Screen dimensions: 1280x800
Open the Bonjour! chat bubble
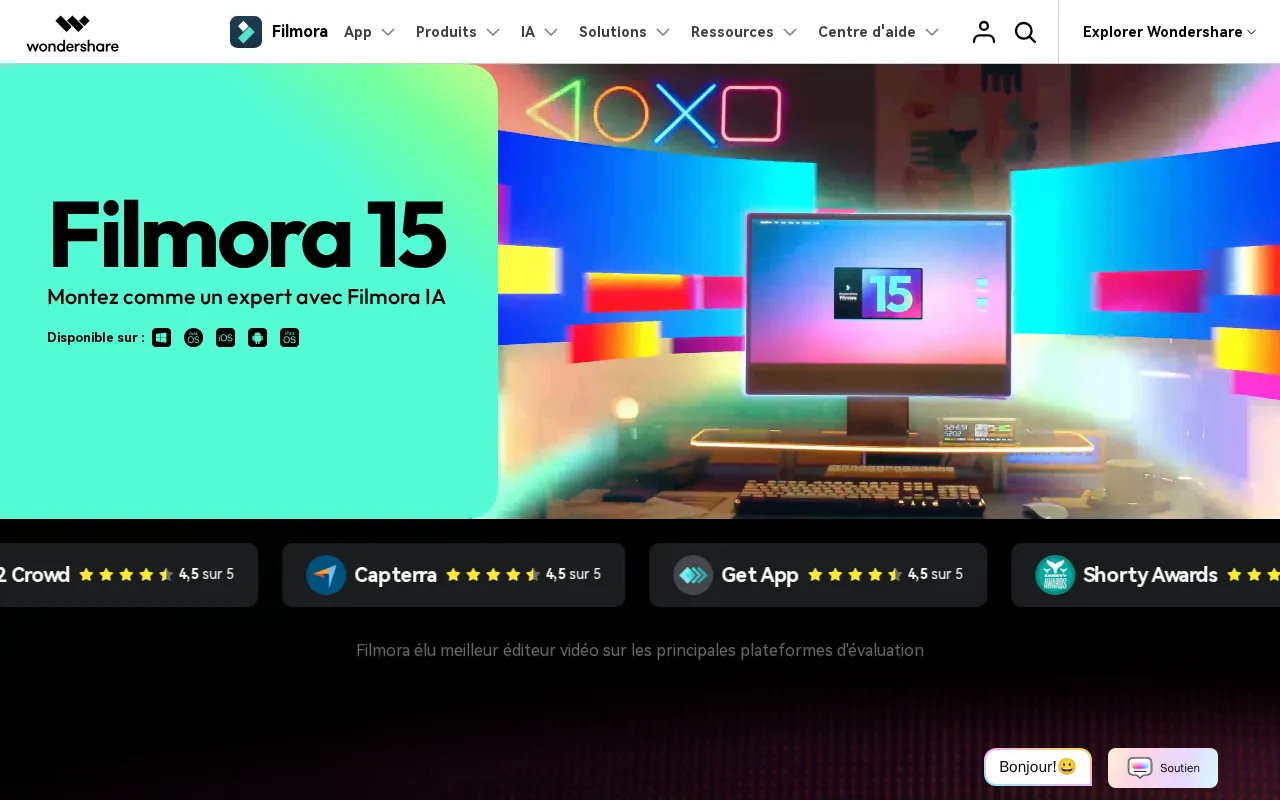point(1038,767)
